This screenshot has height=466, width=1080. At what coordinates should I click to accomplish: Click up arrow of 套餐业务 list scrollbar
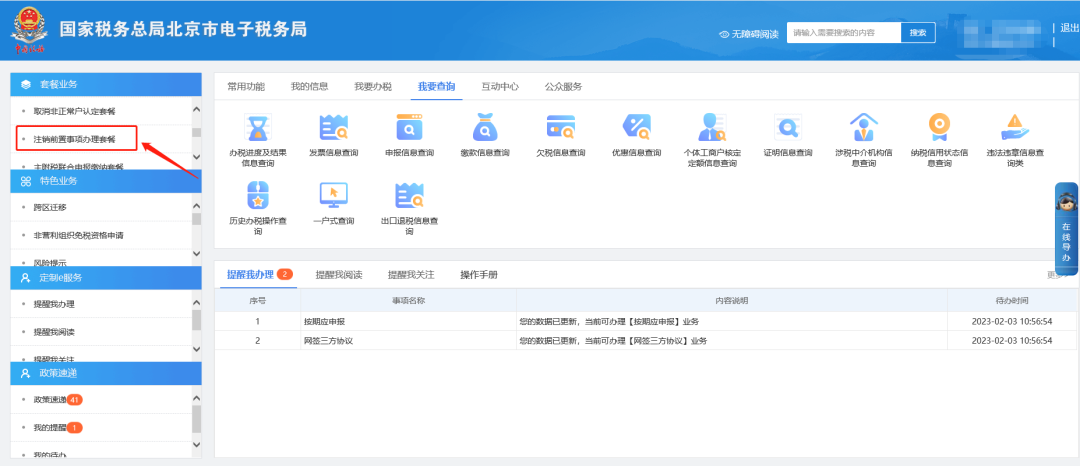[x=196, y=109]
